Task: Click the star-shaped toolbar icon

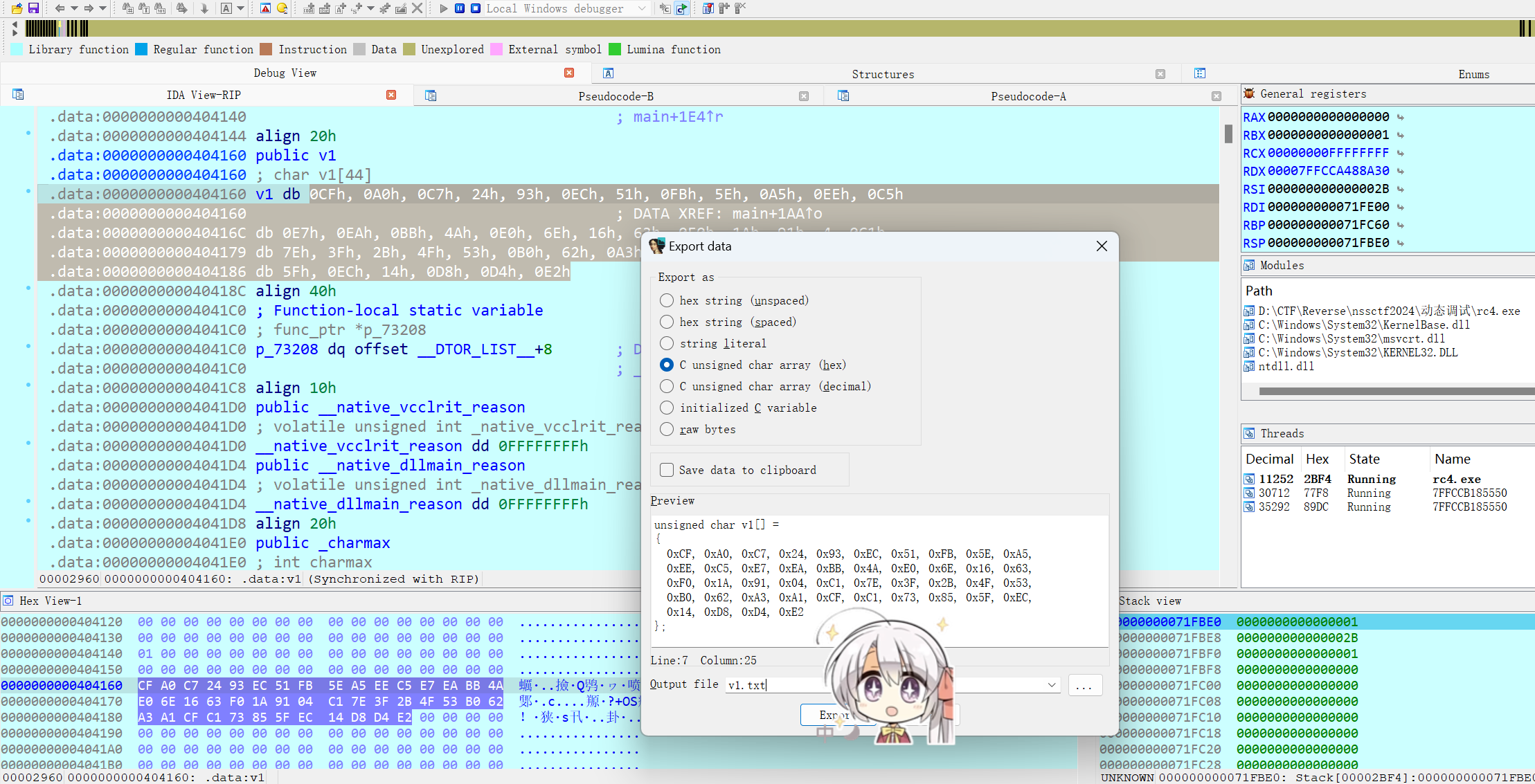Action: coord(386,8)
